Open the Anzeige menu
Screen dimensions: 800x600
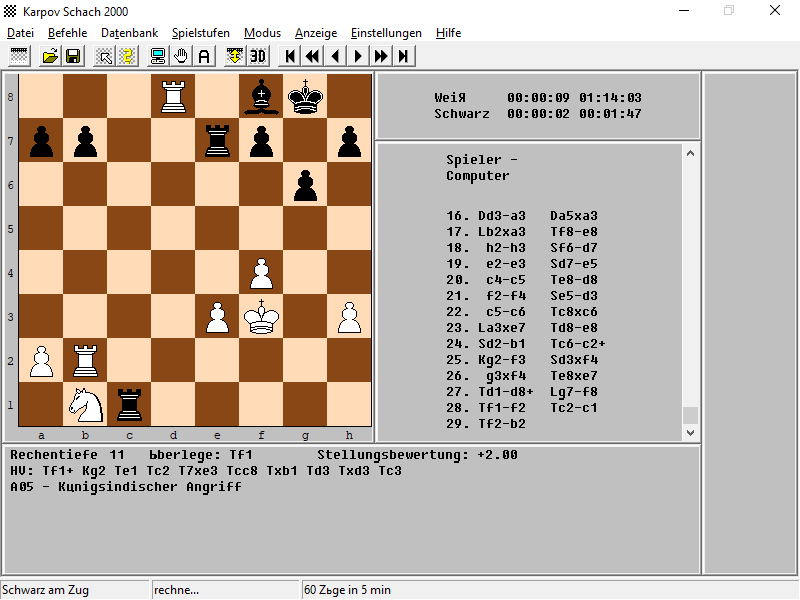316,33
